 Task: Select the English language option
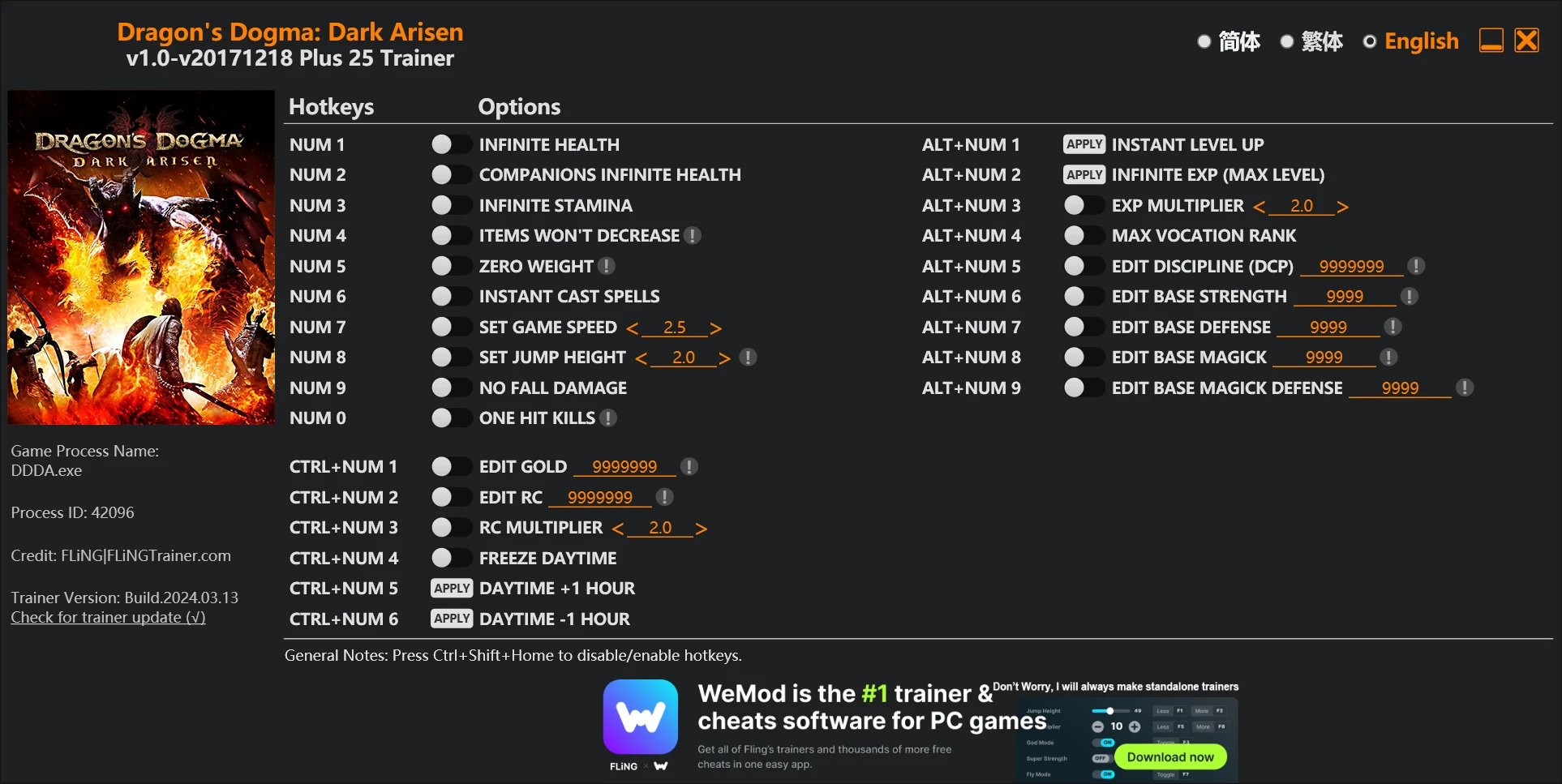point(1410,41)
